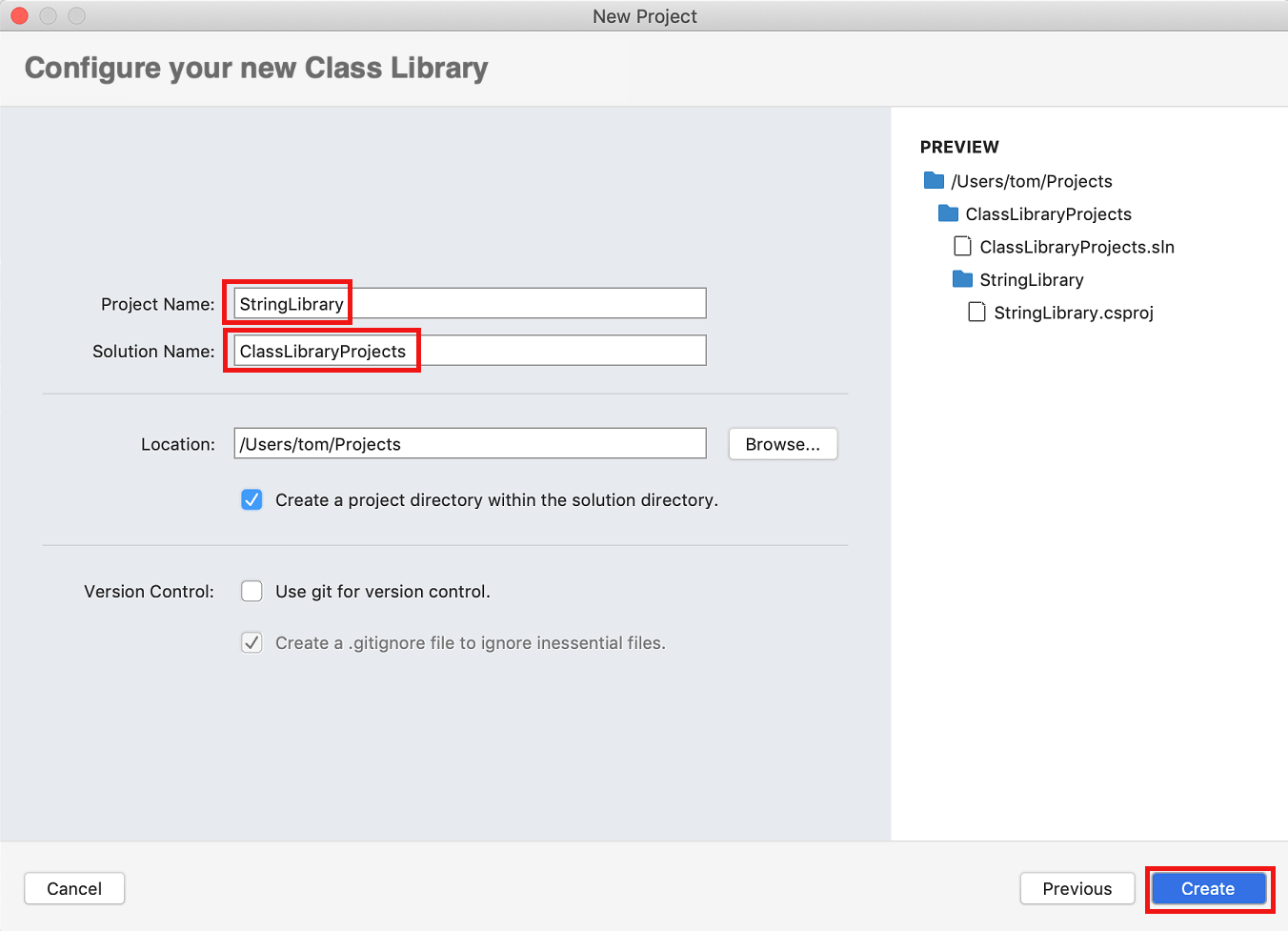The height and width of the screenshot is (931, 1288).
Task: Cancel the new project dialog
Action: point(73,888)
